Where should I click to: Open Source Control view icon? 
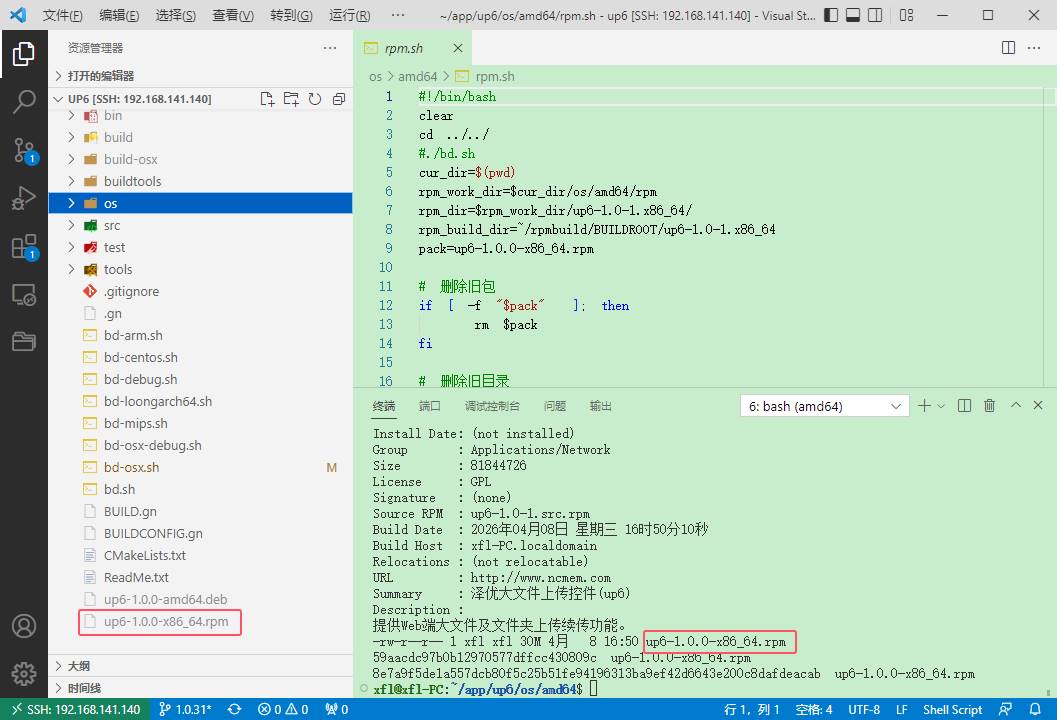[24, 151]
